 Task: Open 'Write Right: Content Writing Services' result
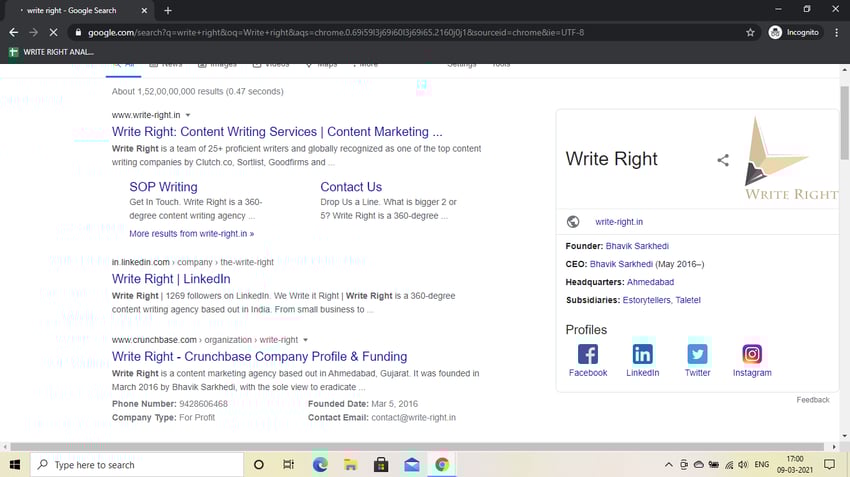277,132
